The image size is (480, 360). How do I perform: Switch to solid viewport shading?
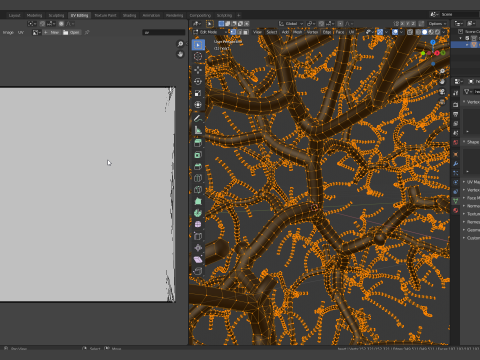[425, 32]
